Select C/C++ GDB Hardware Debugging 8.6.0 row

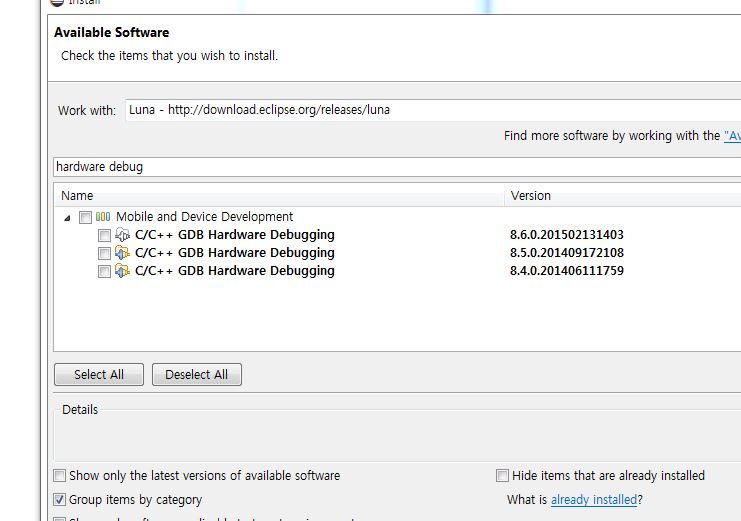pos(235,234)
